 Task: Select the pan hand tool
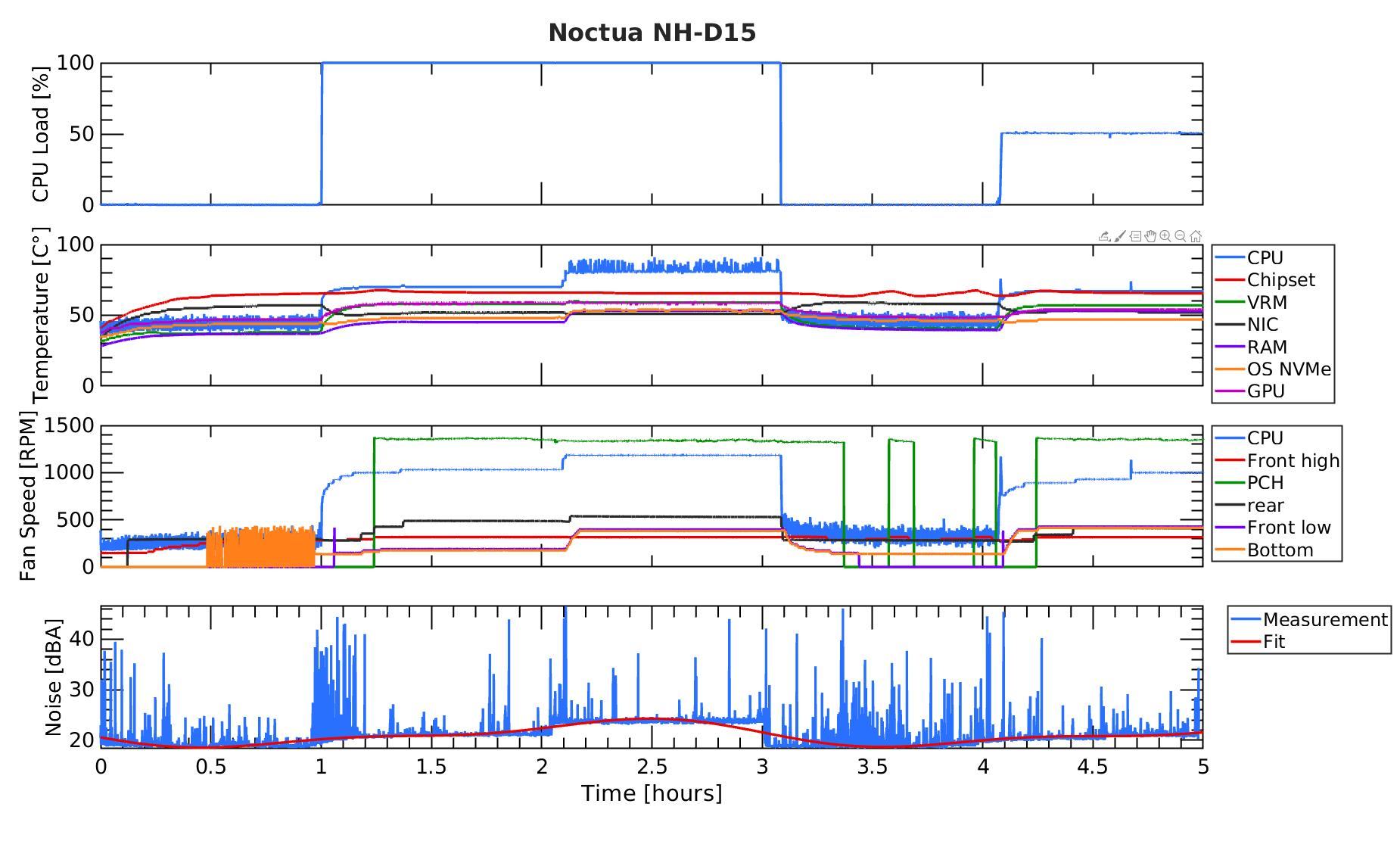pos(1150,236)
